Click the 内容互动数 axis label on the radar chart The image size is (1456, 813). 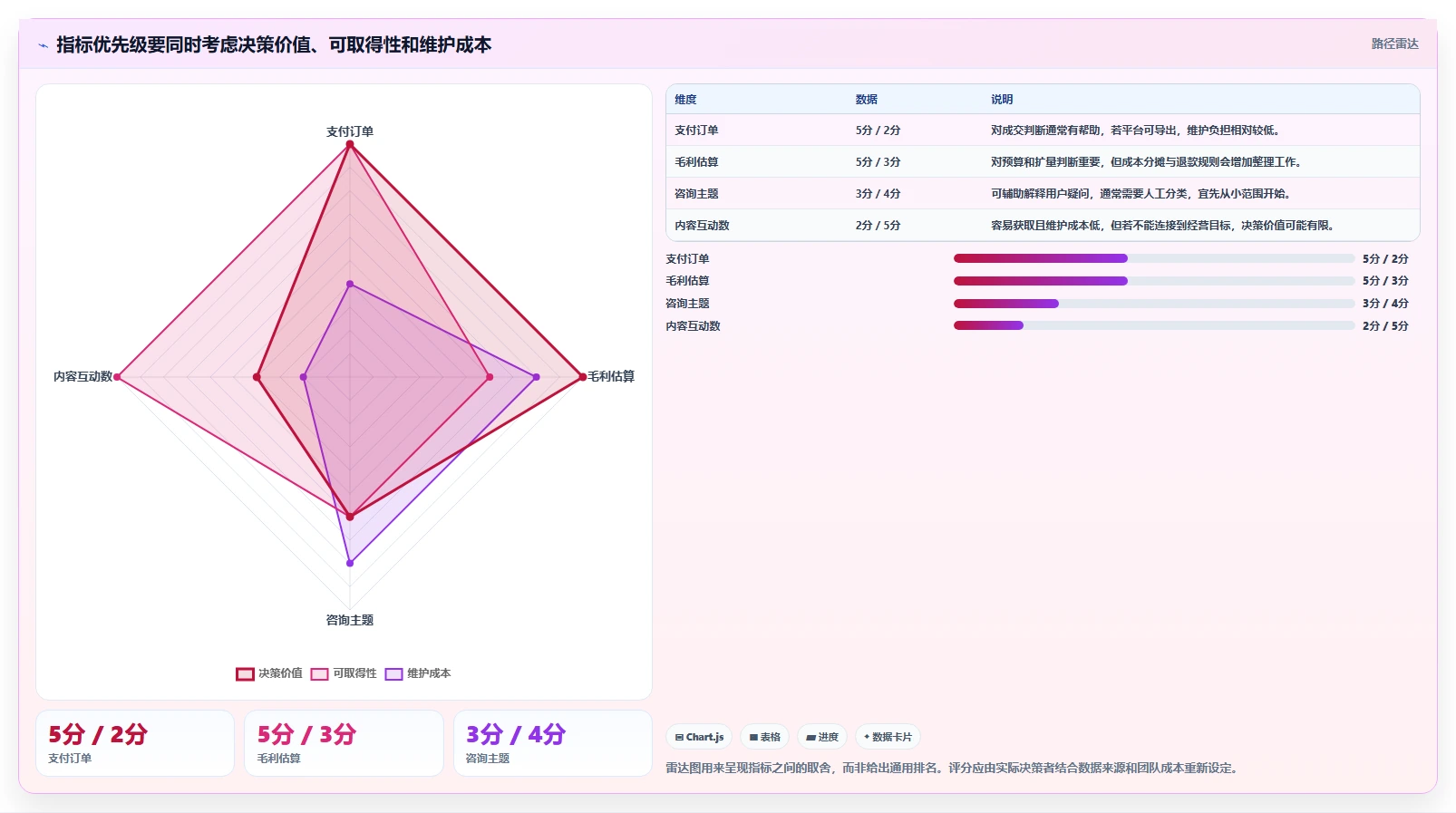83,376
